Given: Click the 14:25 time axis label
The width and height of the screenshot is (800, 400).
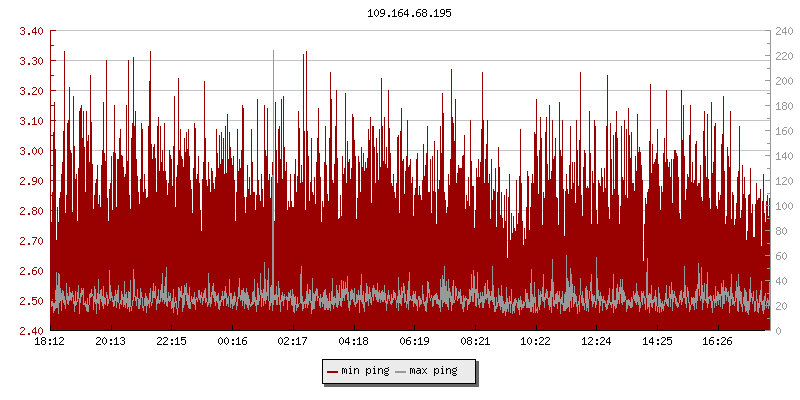Looking at the screenshot, I should [657, 342].
